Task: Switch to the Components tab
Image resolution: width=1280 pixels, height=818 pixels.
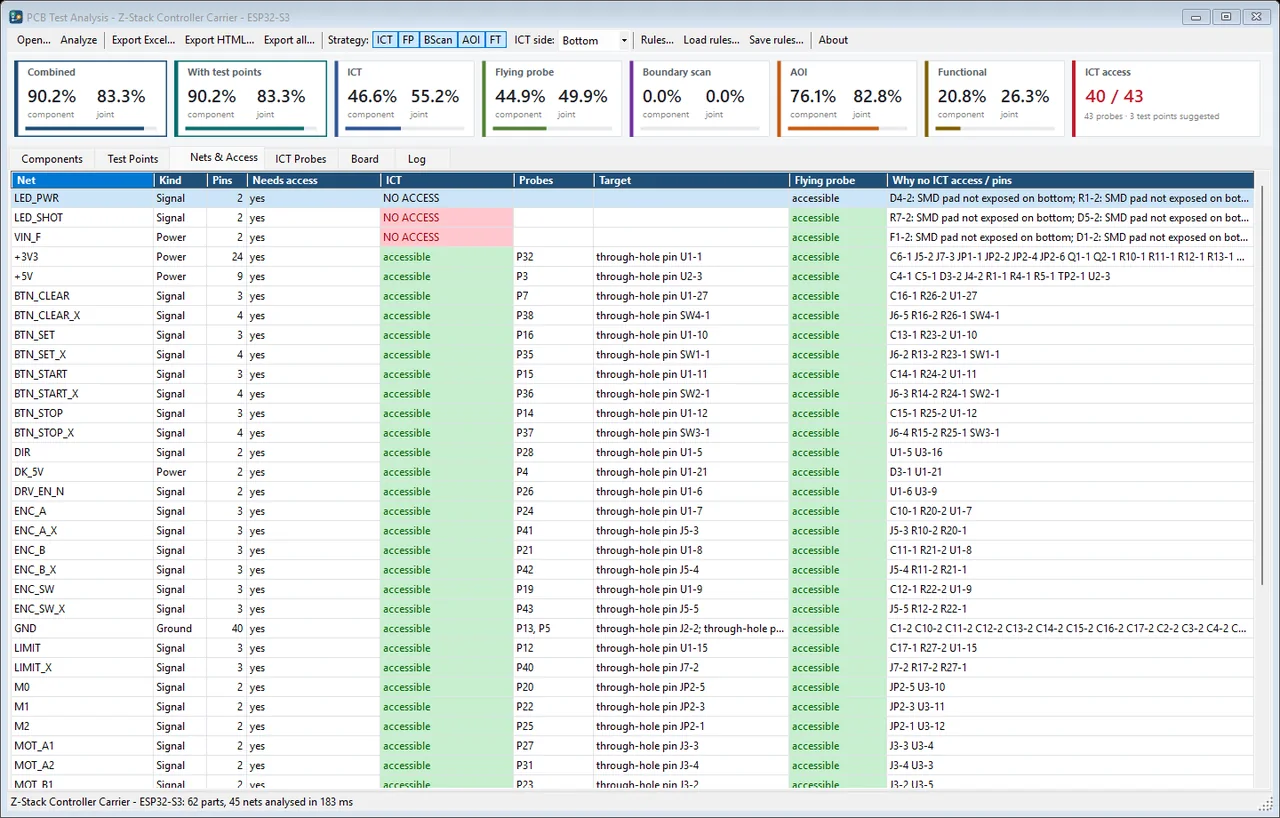Action: pos(52,159)
